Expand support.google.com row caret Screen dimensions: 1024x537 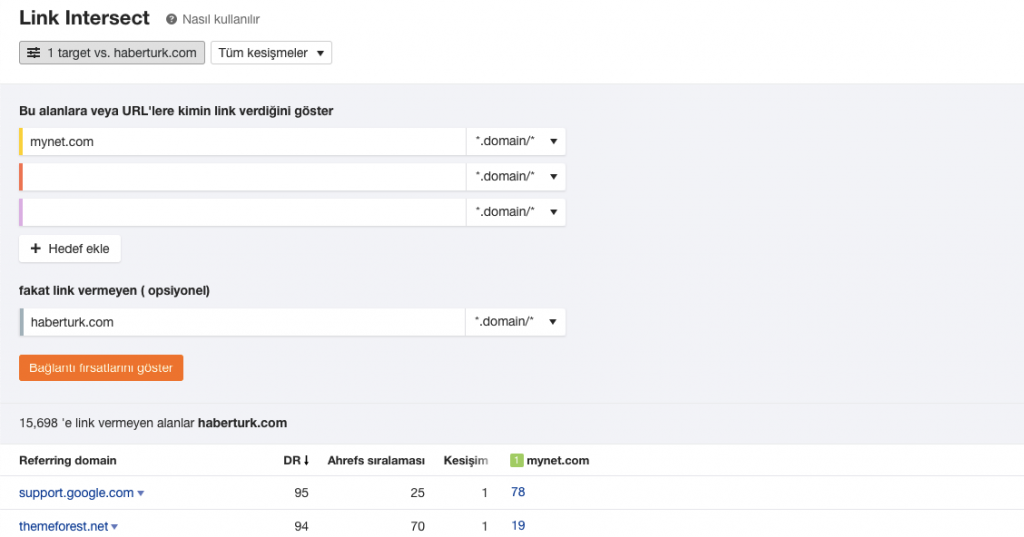coord(140,493)
